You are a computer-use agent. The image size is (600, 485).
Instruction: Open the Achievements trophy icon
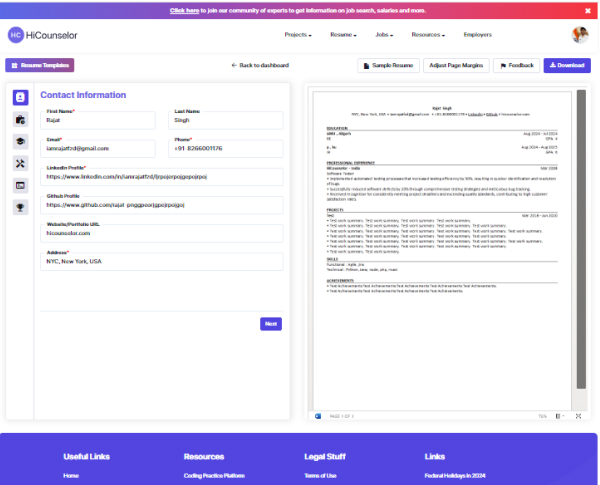tap(20, 207)
